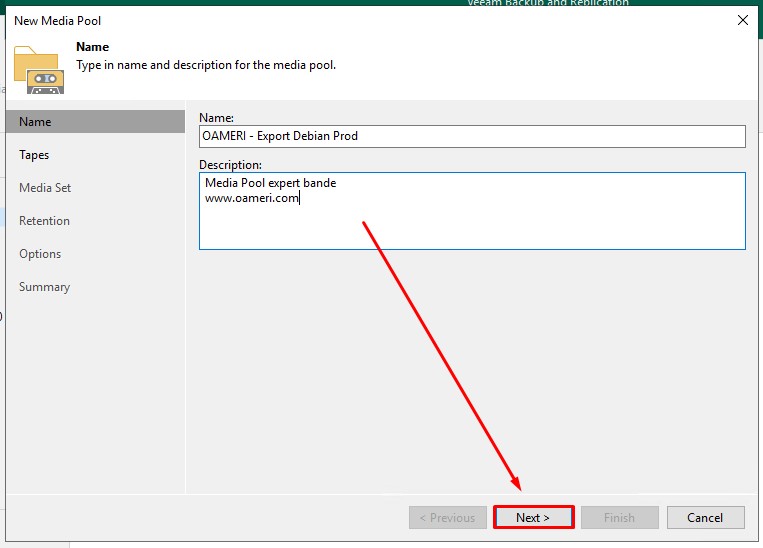Click the www.oameri.com text in Description

[252, 198]
